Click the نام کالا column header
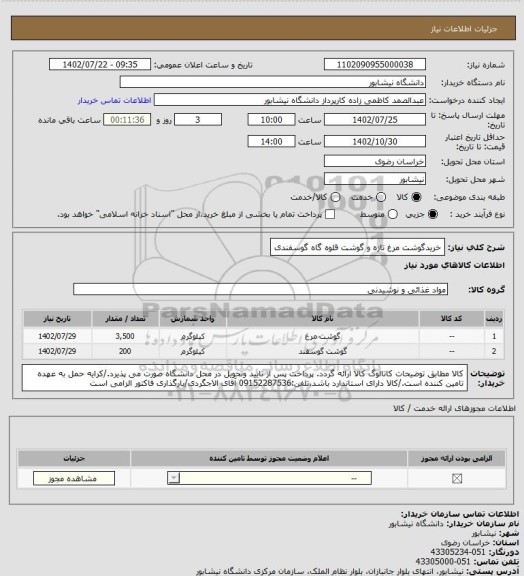Screen dimensions: 524x576 point(322,318)
